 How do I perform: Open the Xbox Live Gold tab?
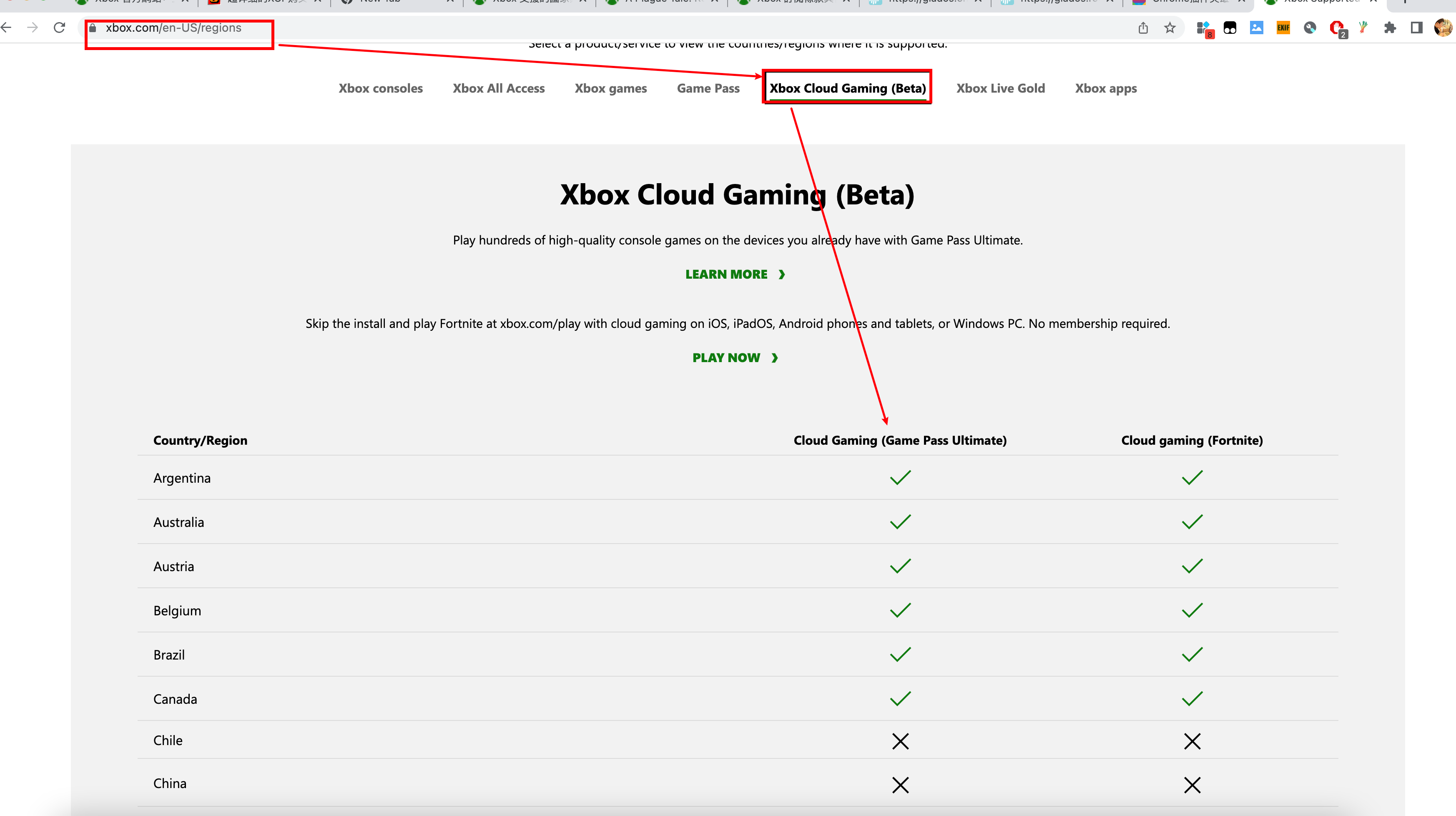(1000, 88)
